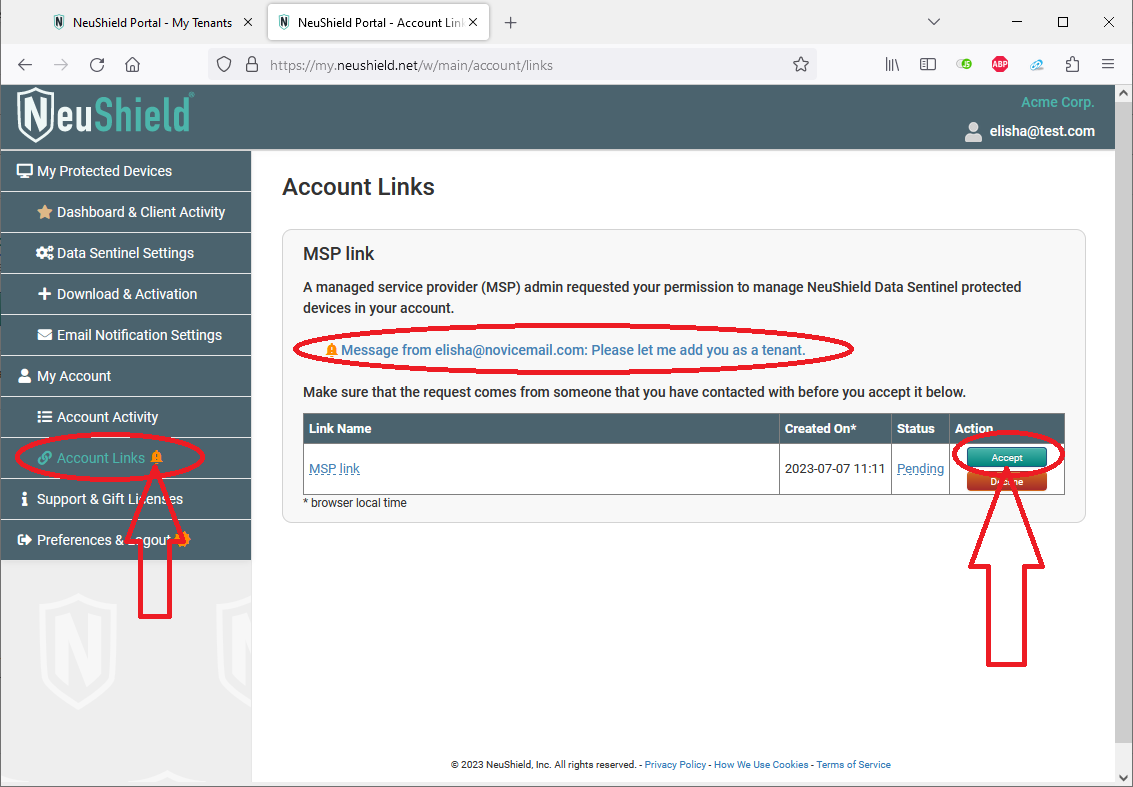1133x787 pixels.
Task: Open Support & Gift Licenses
Action: click(126, 499)
